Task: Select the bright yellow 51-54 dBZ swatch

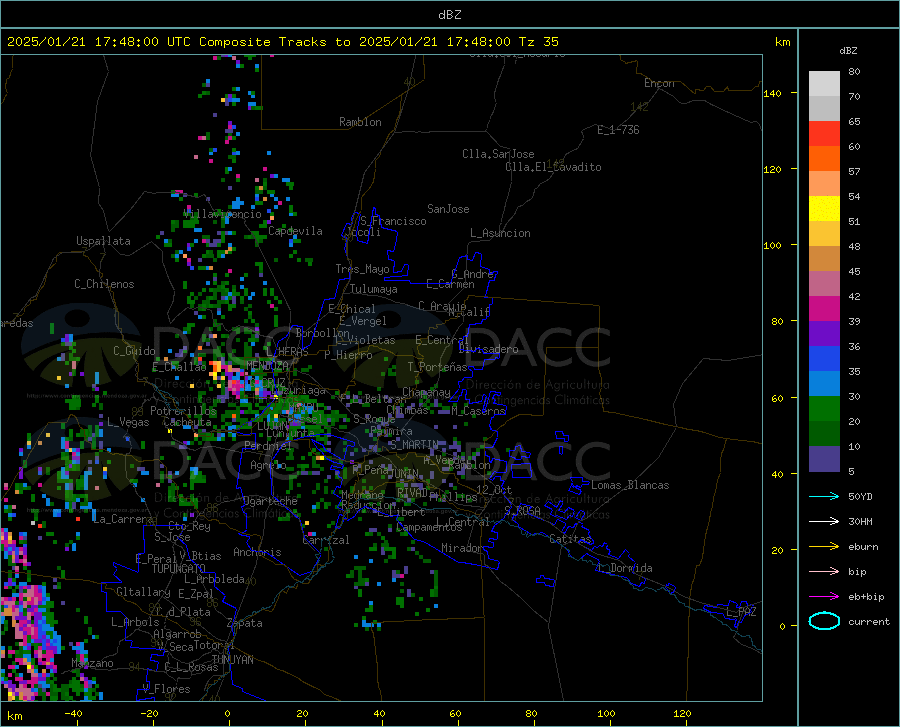Action: pos(824,209)
